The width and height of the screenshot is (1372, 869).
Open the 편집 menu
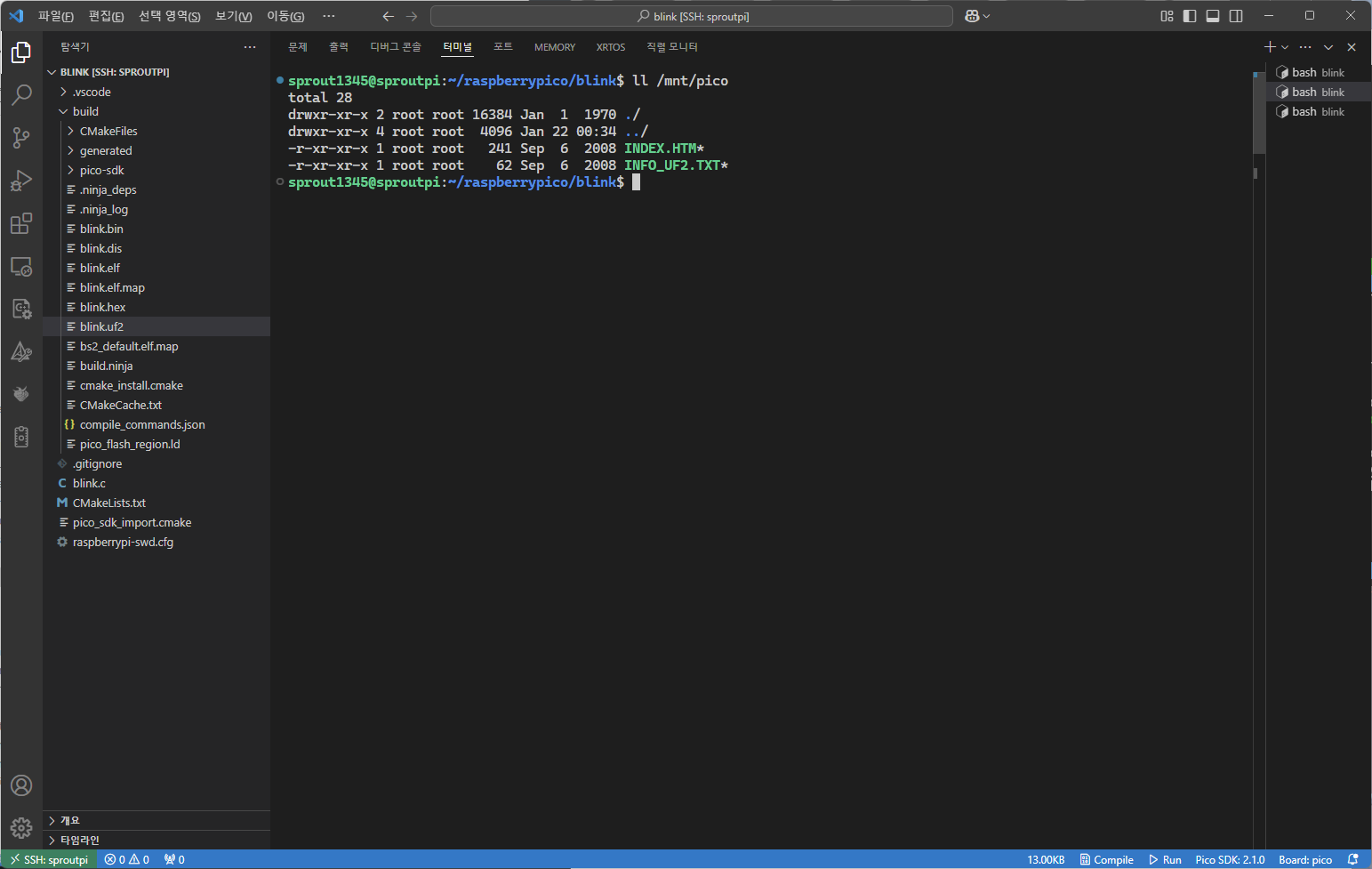click(106, 16)
